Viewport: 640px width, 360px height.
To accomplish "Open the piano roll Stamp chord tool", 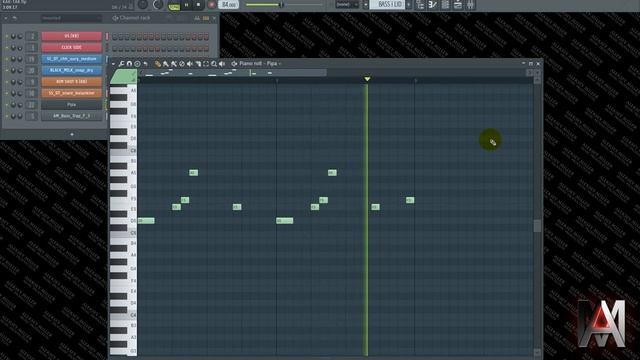I will coord(138,64).
